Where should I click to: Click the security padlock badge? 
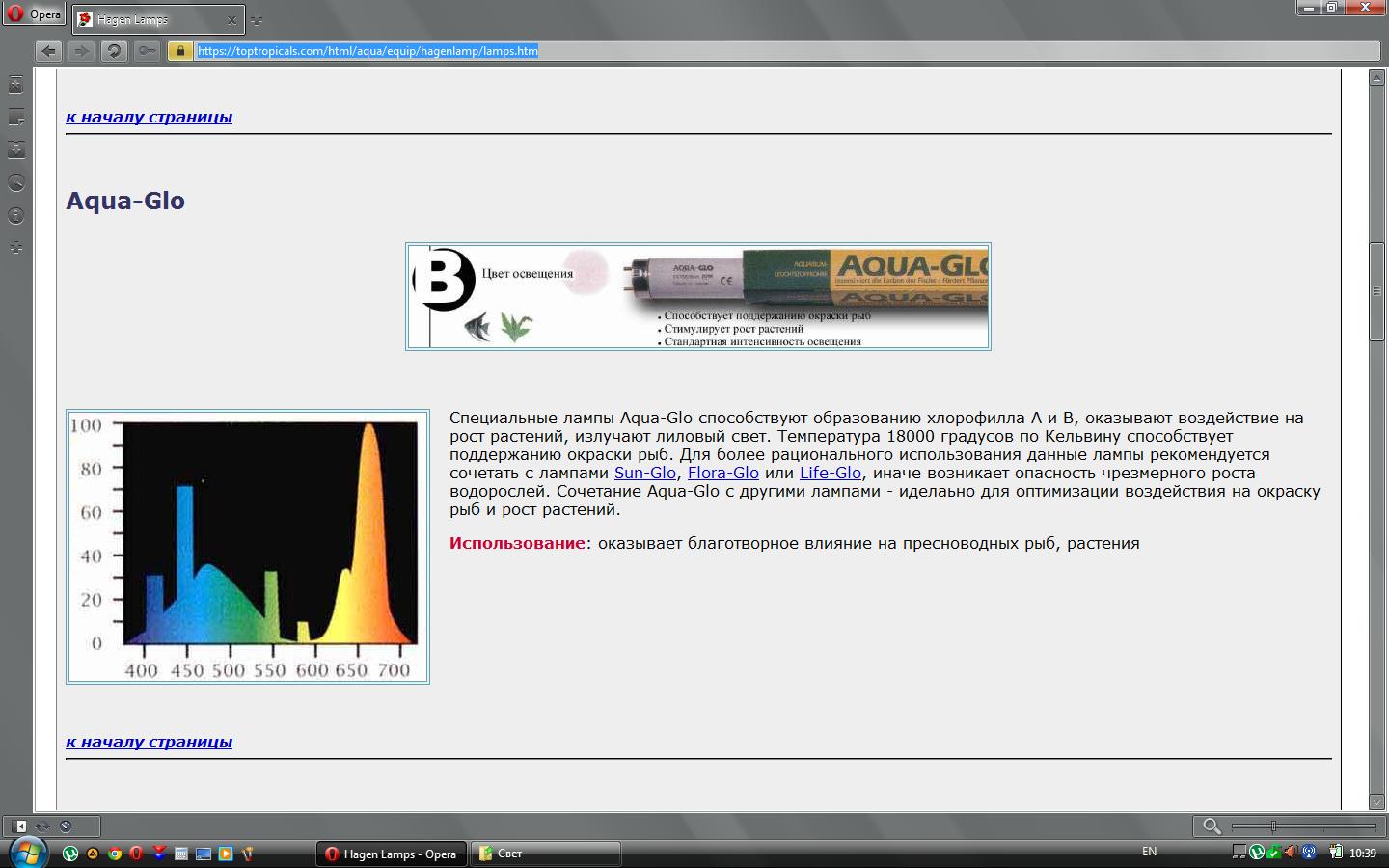tap(179, 51)
